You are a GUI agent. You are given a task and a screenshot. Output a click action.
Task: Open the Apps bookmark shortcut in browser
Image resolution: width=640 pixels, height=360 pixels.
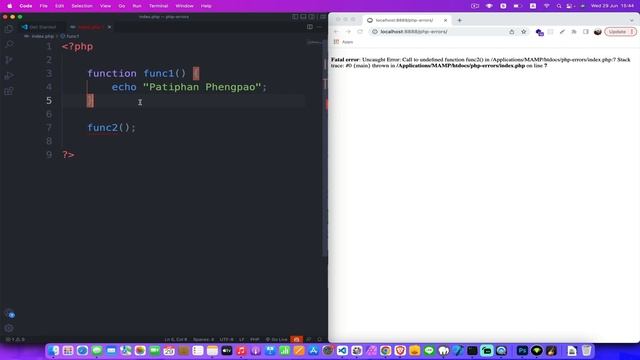[x=343, y=42]
